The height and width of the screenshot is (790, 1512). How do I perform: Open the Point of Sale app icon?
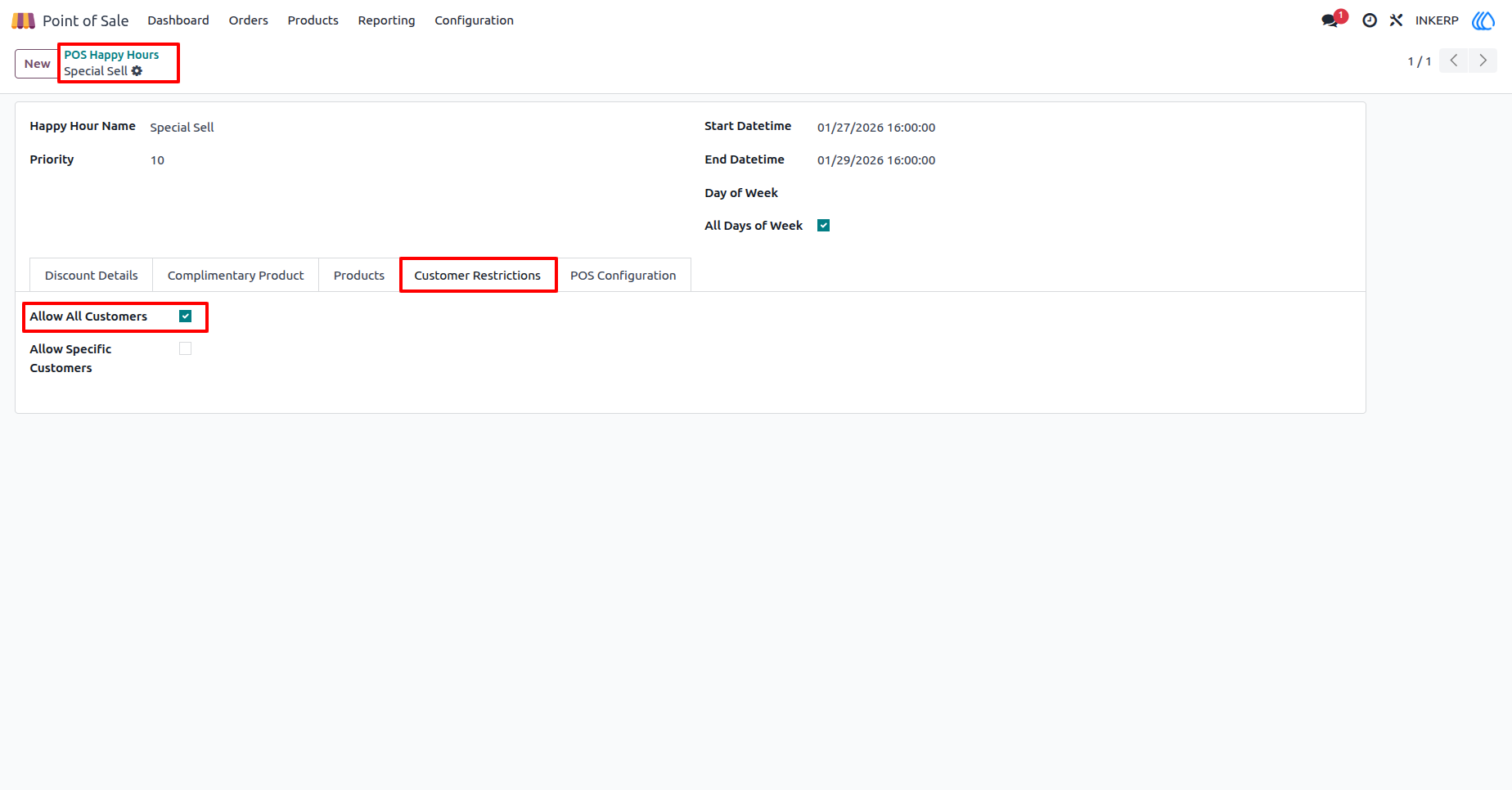click(x=23, y=20)
